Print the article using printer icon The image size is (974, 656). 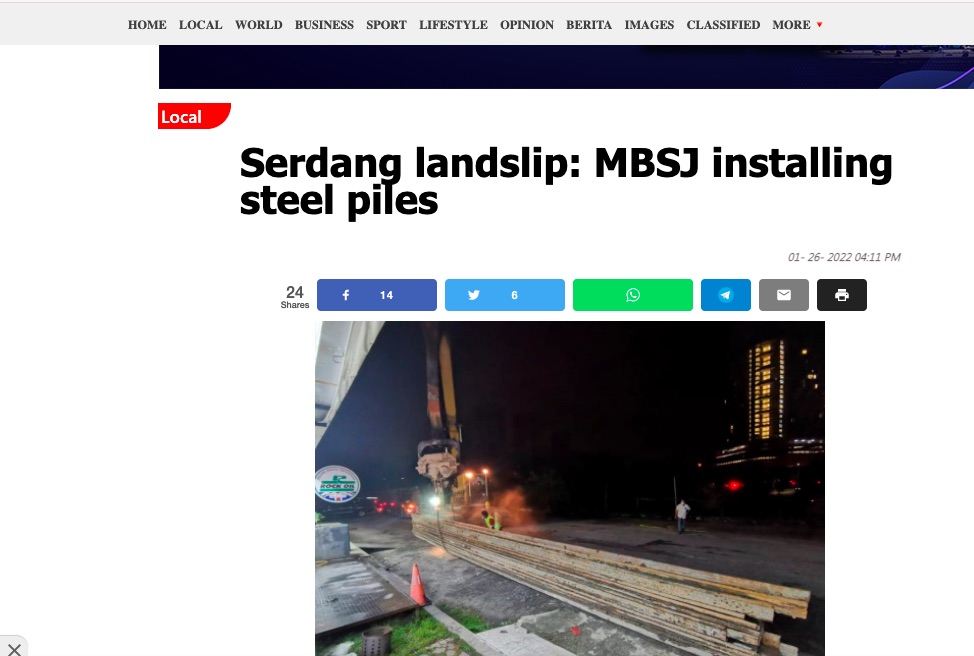[842, 295]
